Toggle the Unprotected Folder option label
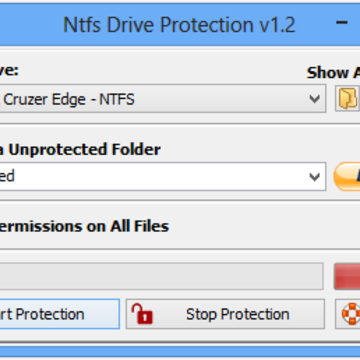Screen dimensions: 360x360 80,150
